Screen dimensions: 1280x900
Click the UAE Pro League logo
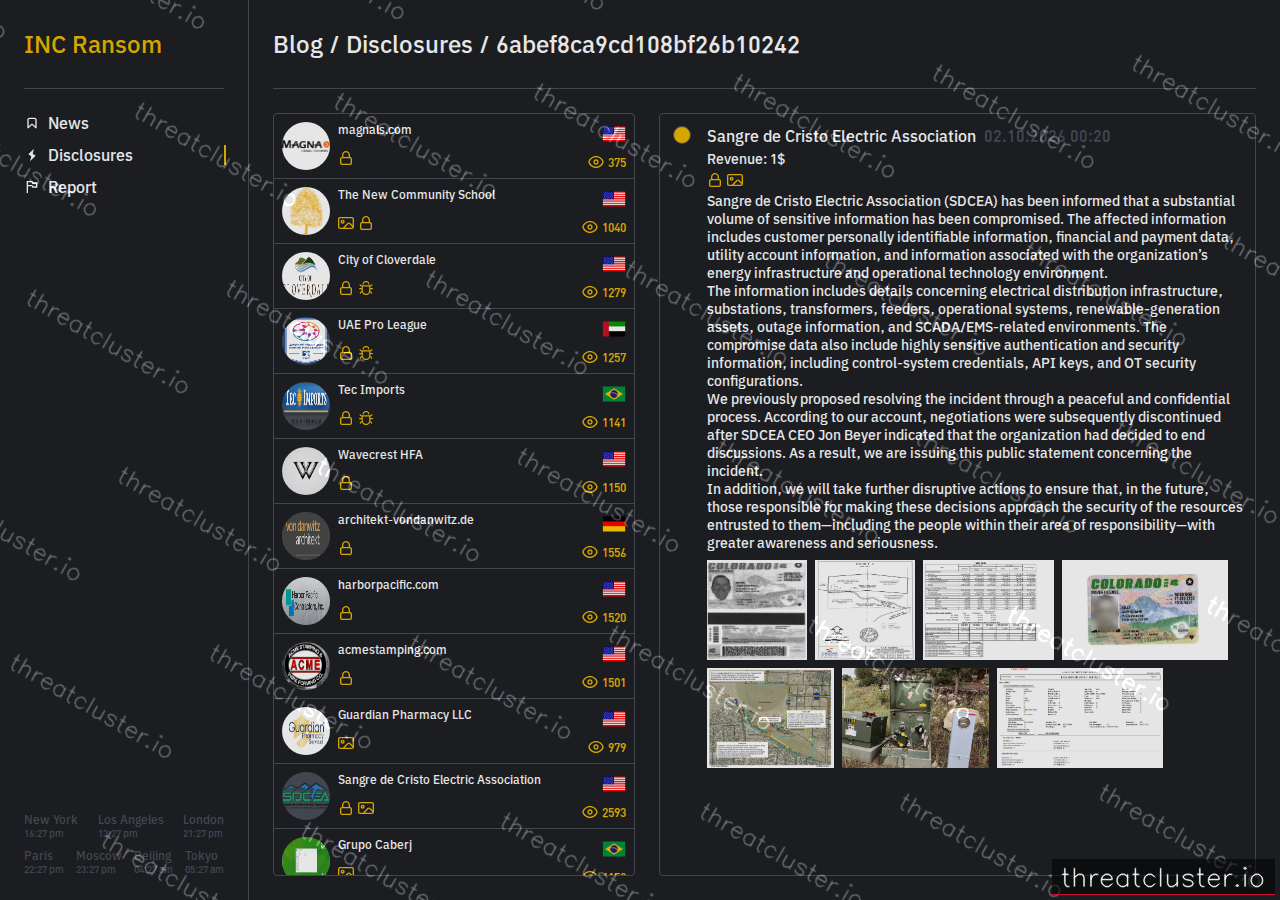tap(306, 341)
